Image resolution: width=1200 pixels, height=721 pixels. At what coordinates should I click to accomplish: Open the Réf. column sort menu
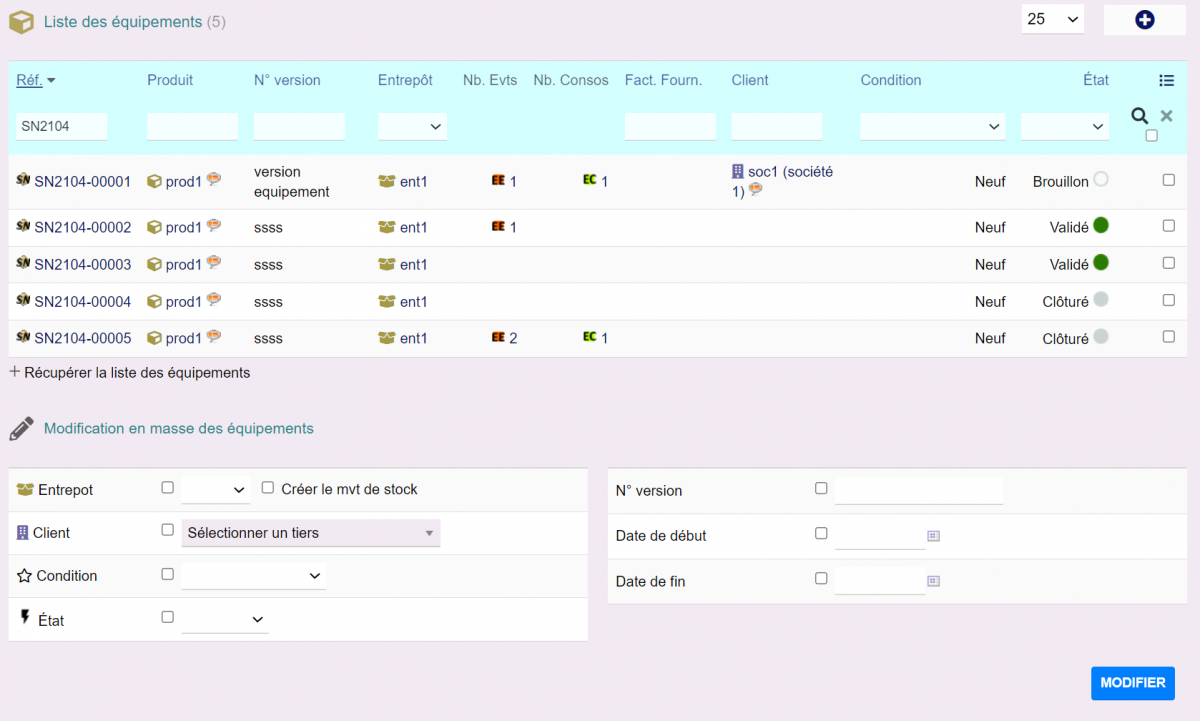click(x=35, y=80)
